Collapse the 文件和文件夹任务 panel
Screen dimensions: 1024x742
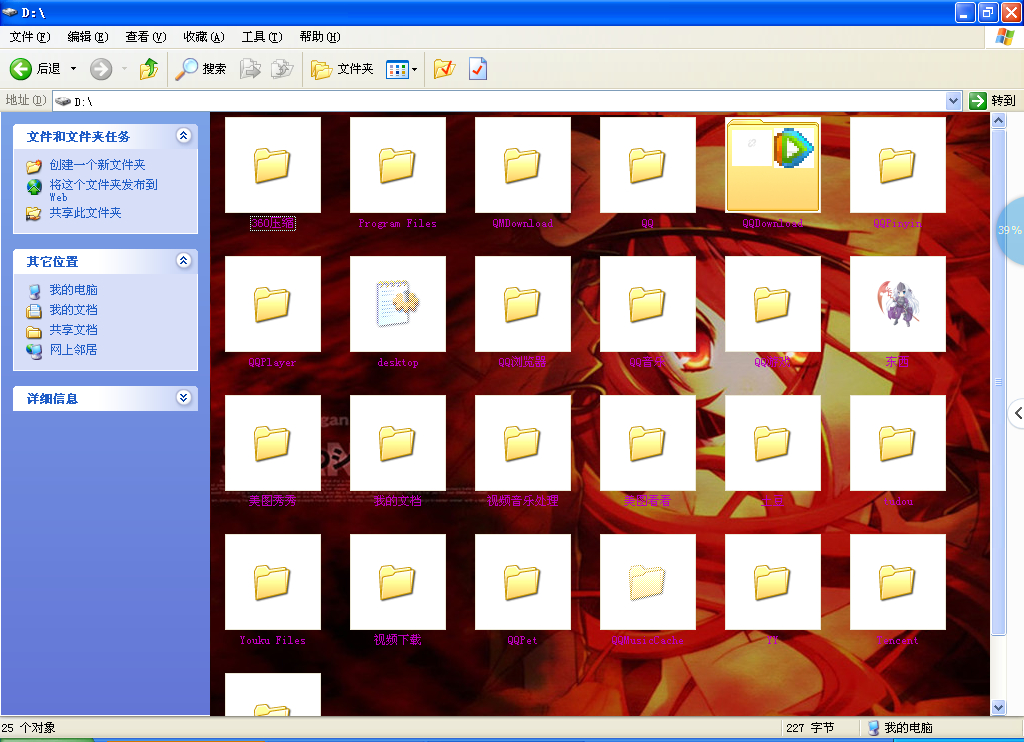[184, 135]
